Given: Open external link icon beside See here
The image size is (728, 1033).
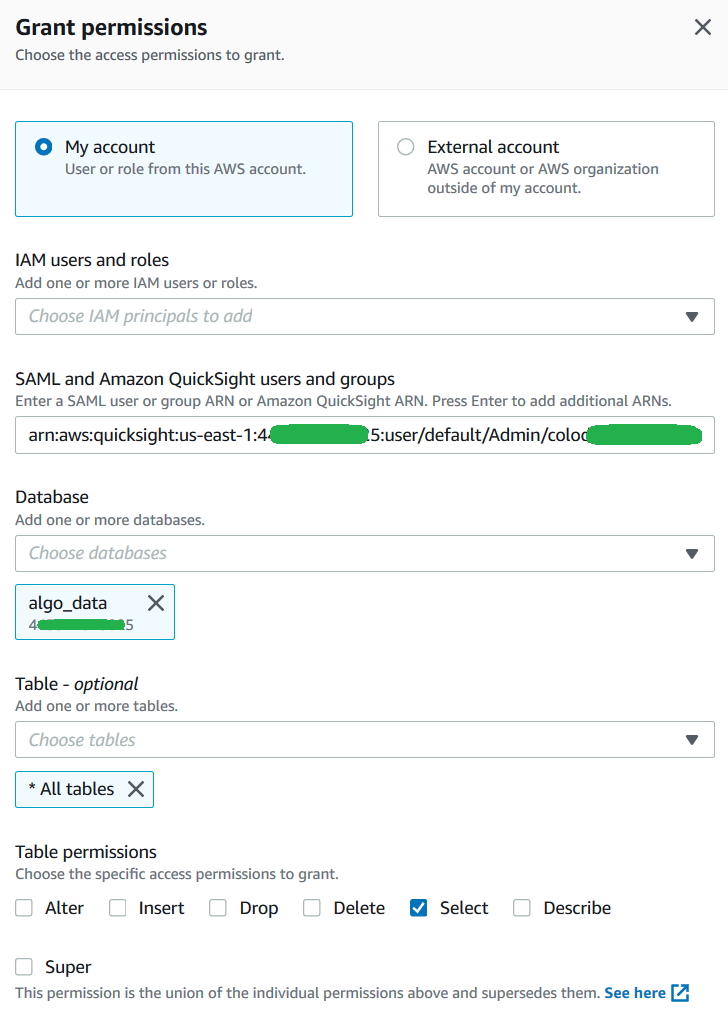Looking at the screenshot, I should coord(680,993).
